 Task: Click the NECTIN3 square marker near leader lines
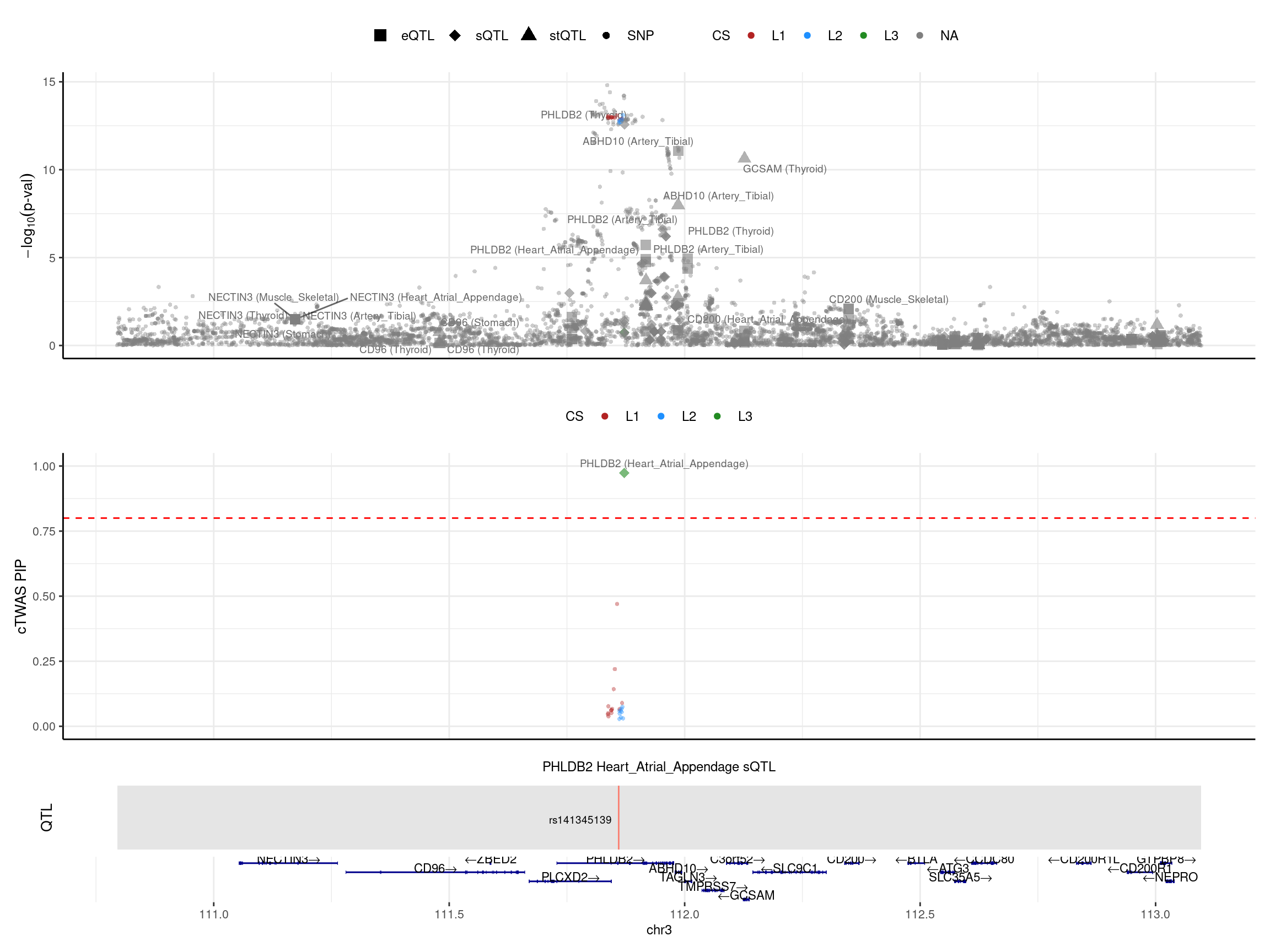[x=295, y=319]
